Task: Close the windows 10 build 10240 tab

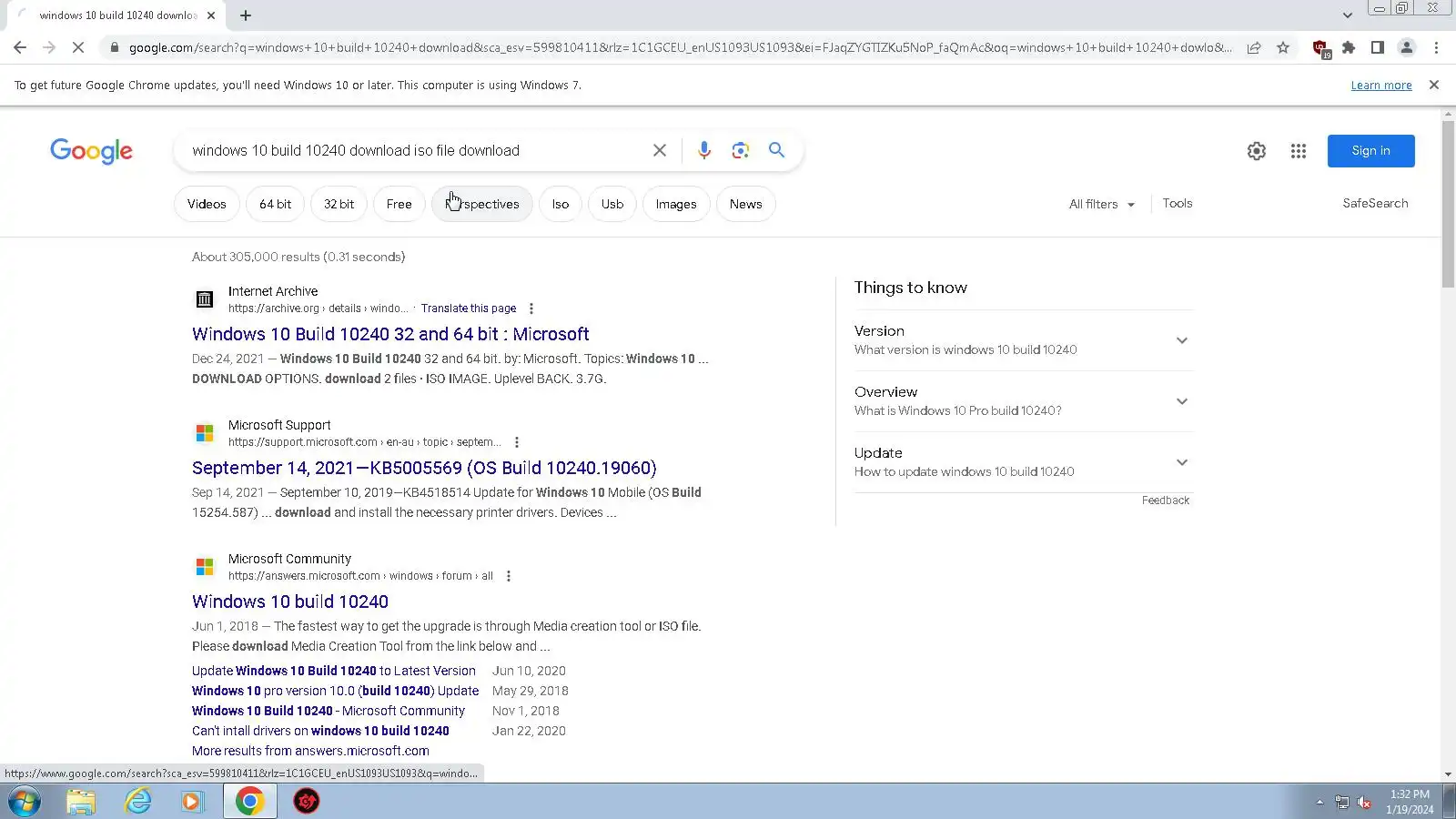Action: [211, 15]
